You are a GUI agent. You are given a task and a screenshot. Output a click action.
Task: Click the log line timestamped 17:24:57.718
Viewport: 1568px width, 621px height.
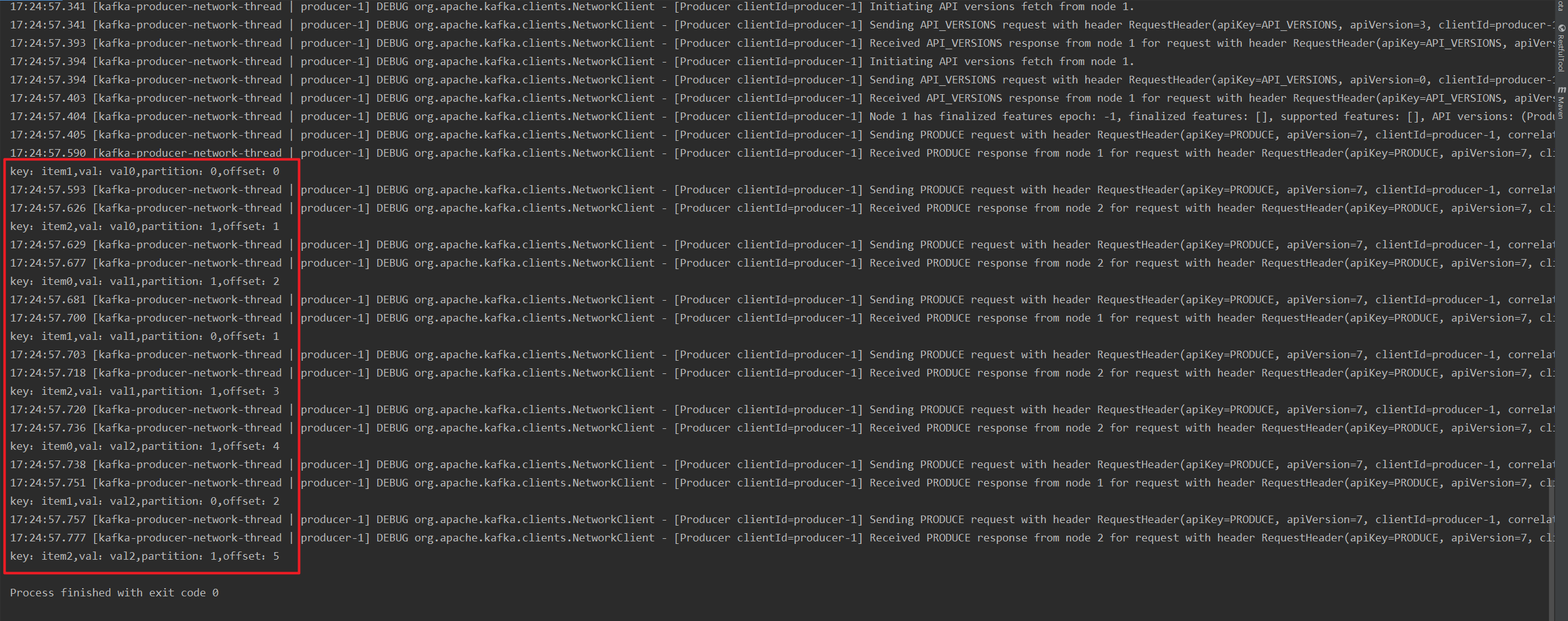click(782, 373)
